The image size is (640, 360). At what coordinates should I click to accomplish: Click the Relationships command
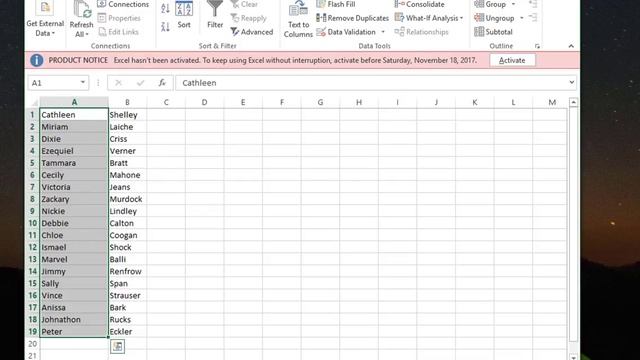coord(421,32)
